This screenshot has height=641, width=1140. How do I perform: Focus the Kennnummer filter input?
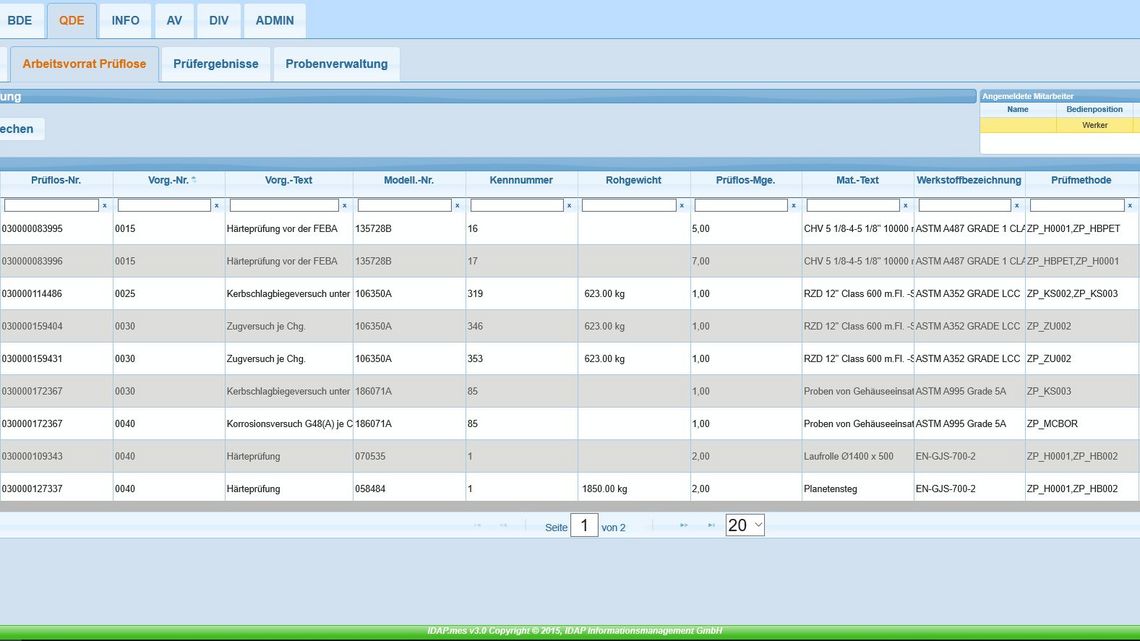click(x=517, y=206)
